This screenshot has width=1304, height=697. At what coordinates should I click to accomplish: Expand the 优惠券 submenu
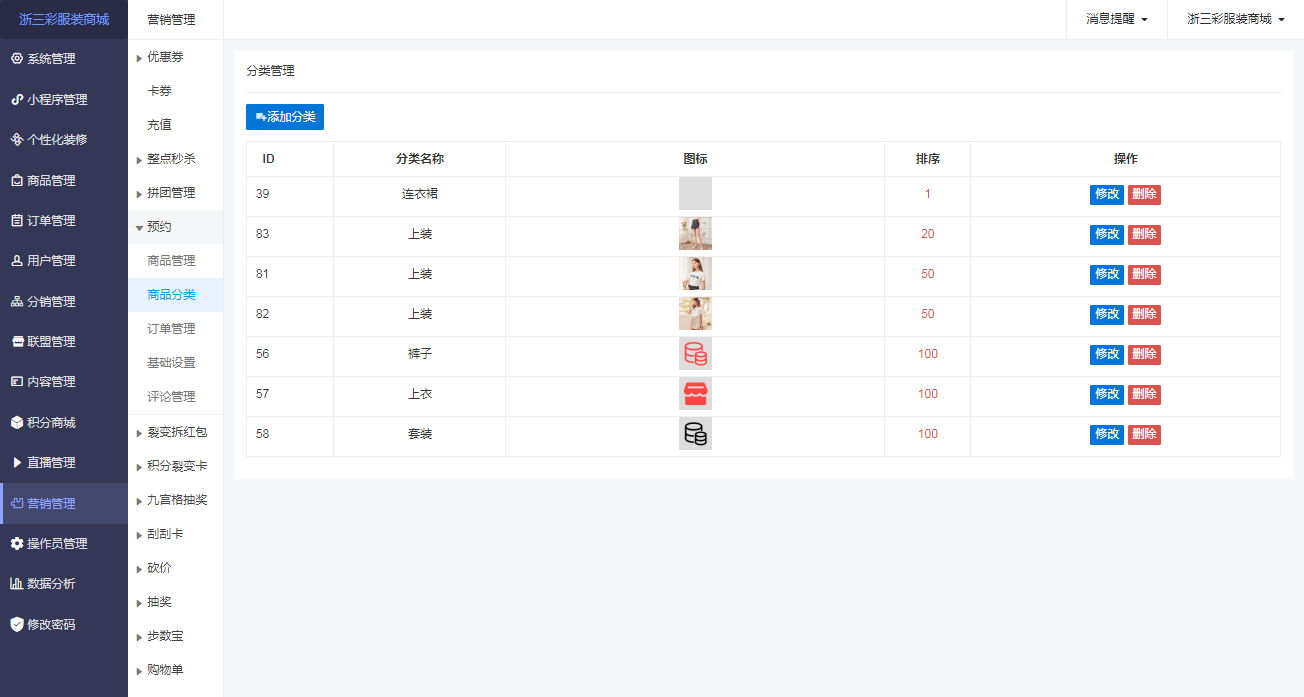coord(175,57)
